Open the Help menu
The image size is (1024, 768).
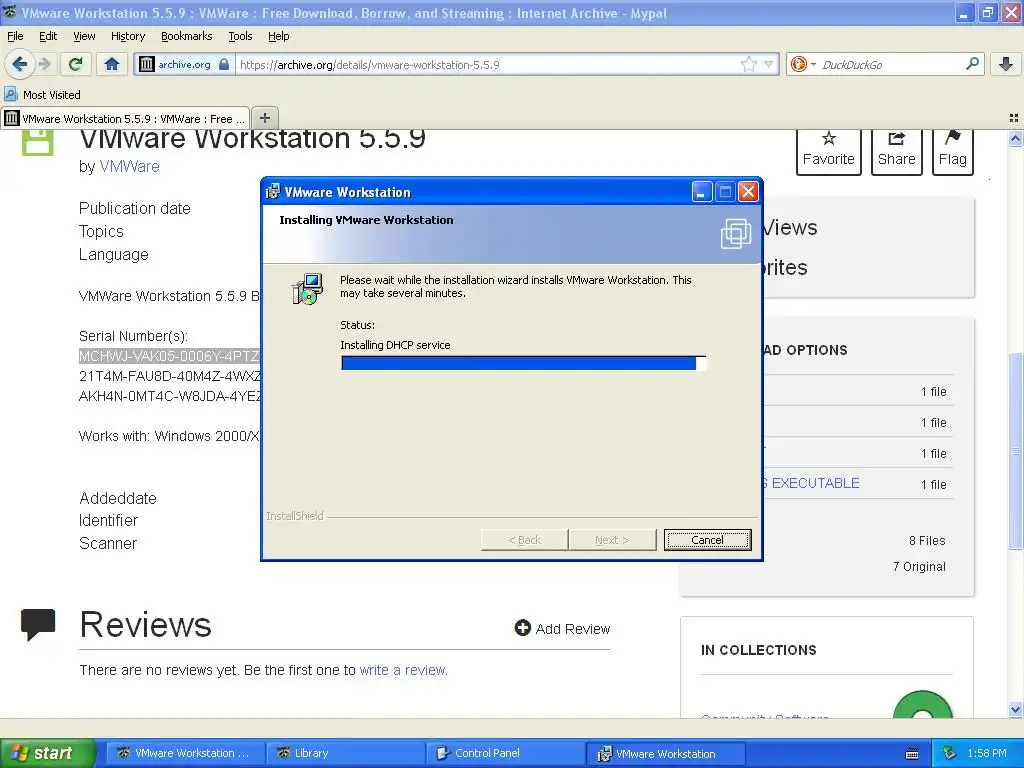coord(278,36)
